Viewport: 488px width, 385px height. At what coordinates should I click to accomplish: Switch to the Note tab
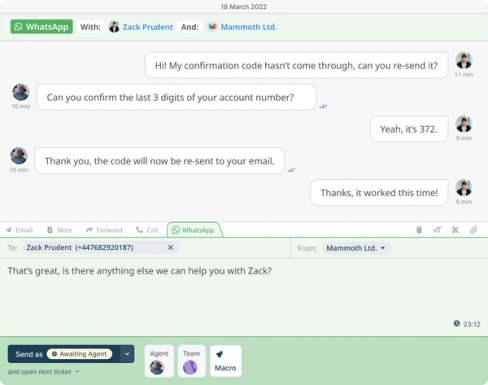(59, 230)
